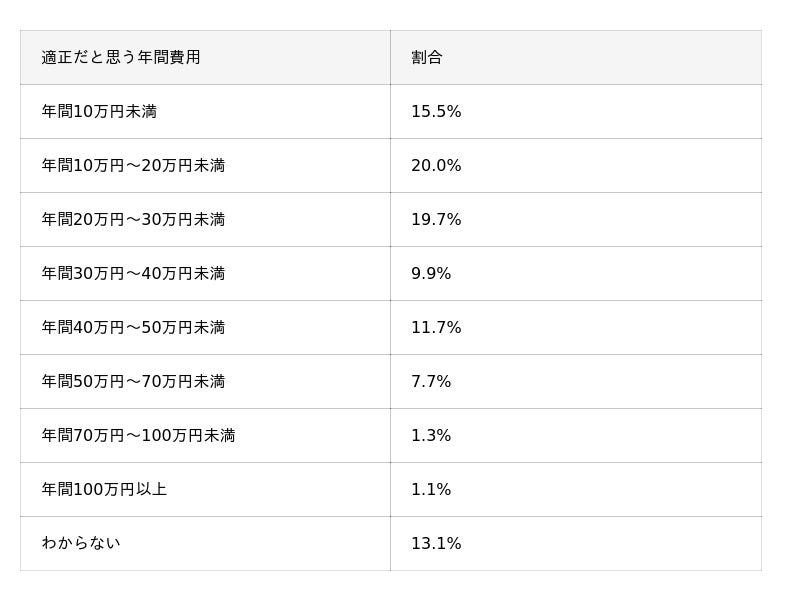Viewport: 800px width, 601px height.
Task: Select the 年間10万円未満 row label
Action: [99, 112]
